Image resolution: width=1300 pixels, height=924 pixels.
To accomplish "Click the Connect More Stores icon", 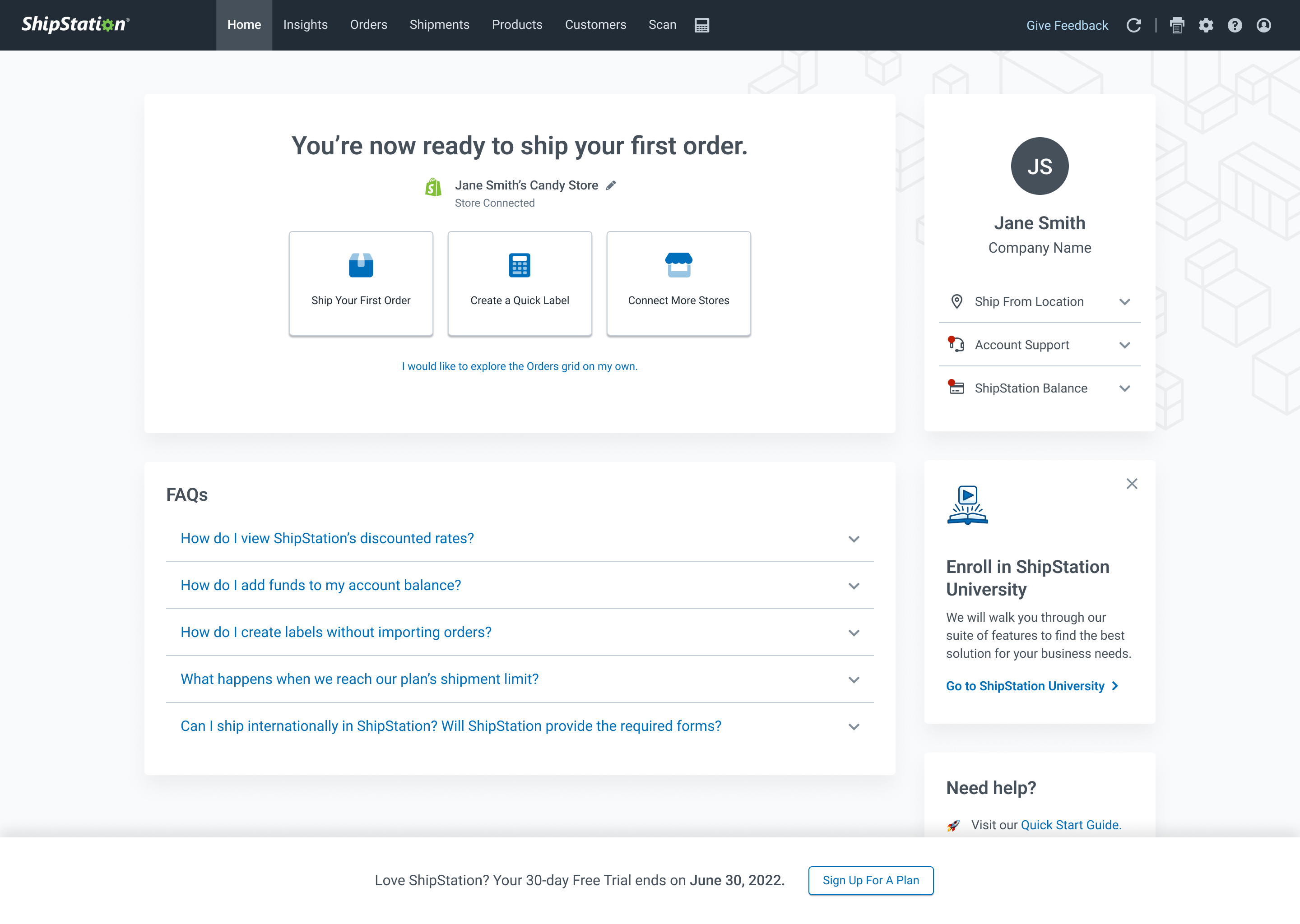I will click(678, 264).
